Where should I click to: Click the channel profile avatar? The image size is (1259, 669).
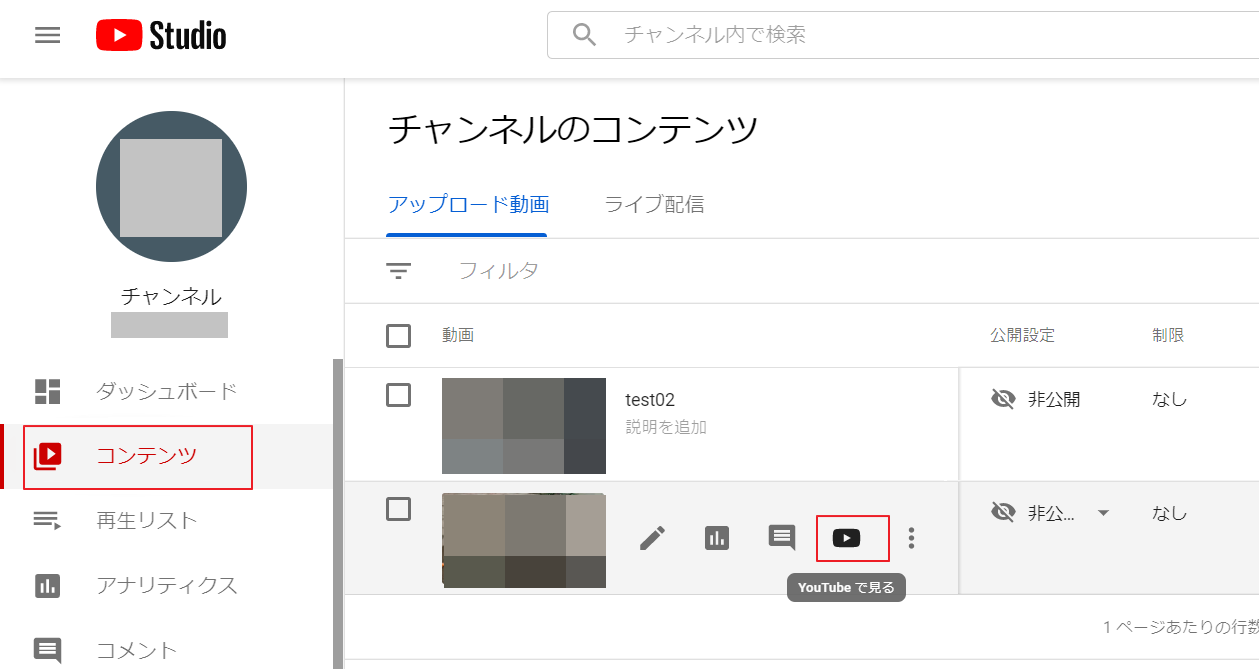click(x=171, y=187)
